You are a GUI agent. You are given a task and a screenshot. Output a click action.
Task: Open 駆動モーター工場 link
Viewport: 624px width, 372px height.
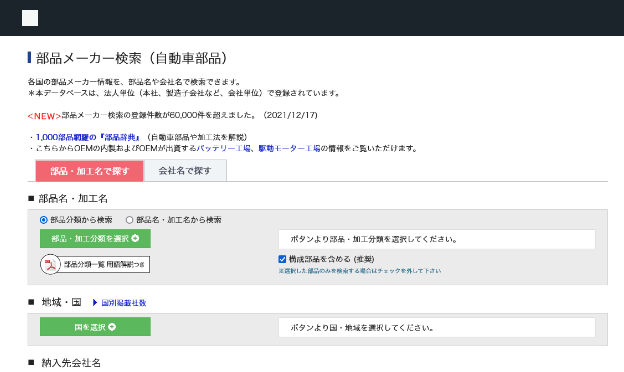click(x=289, y=148)
